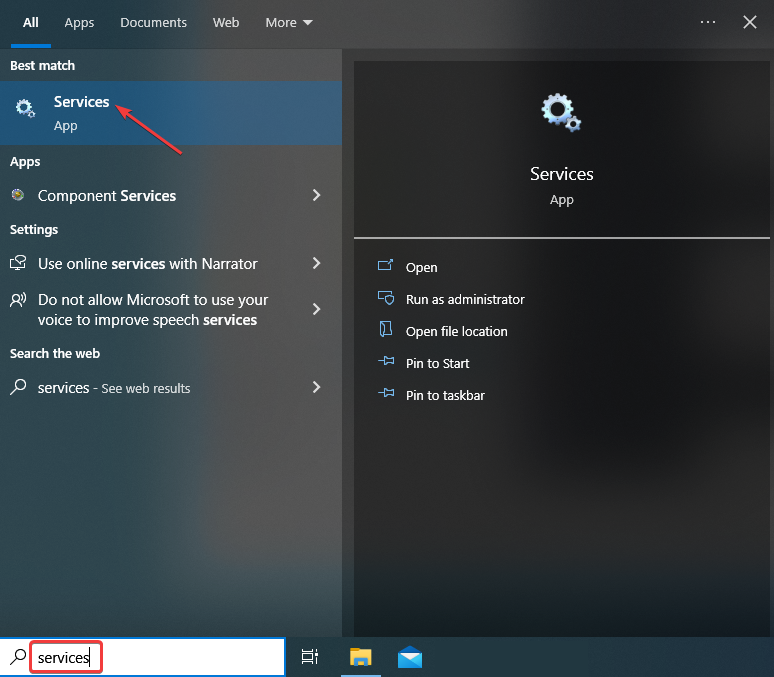Choose Open file location
Image resolution: width=774 pixels, height=677 pixels.
pyautogui.click(x=457, y=331)
